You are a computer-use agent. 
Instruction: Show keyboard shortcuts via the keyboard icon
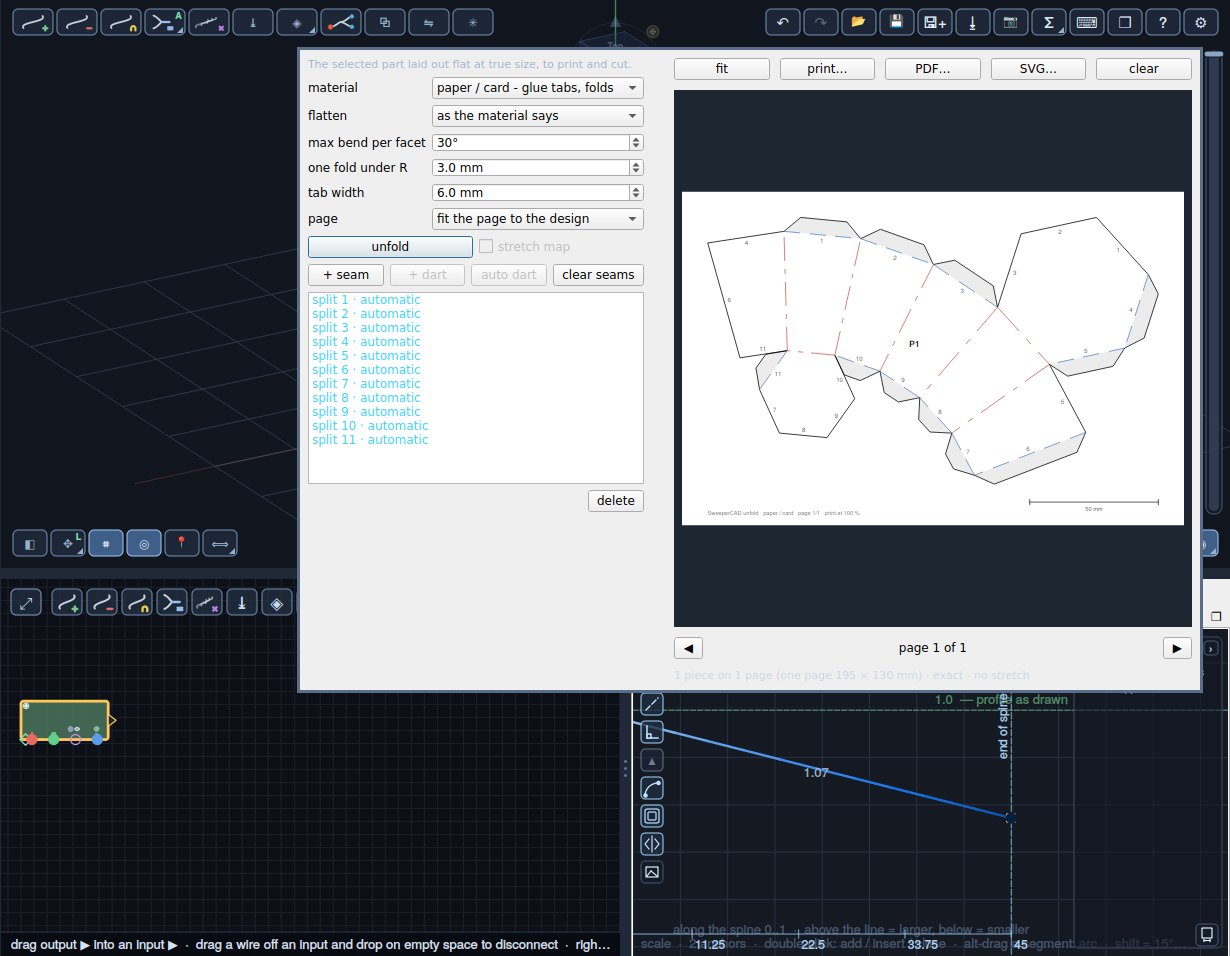pyautogui.click(x=1089, y=22)
